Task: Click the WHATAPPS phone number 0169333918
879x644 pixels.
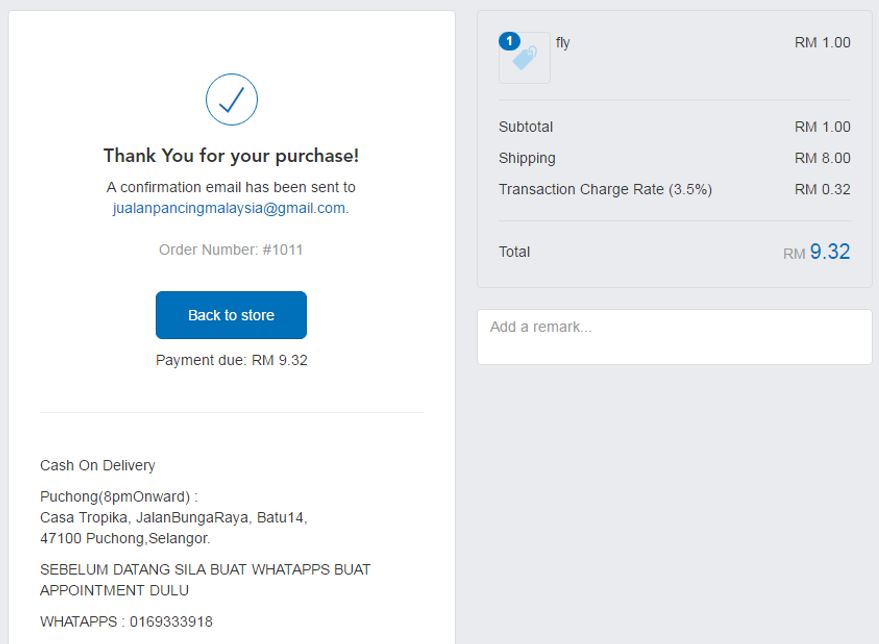Action: pos(171,622)
